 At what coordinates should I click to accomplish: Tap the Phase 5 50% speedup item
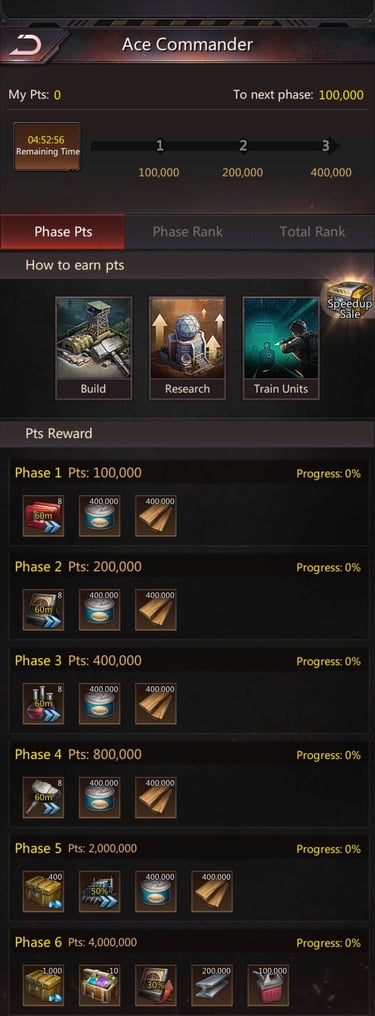pos(100,892)
